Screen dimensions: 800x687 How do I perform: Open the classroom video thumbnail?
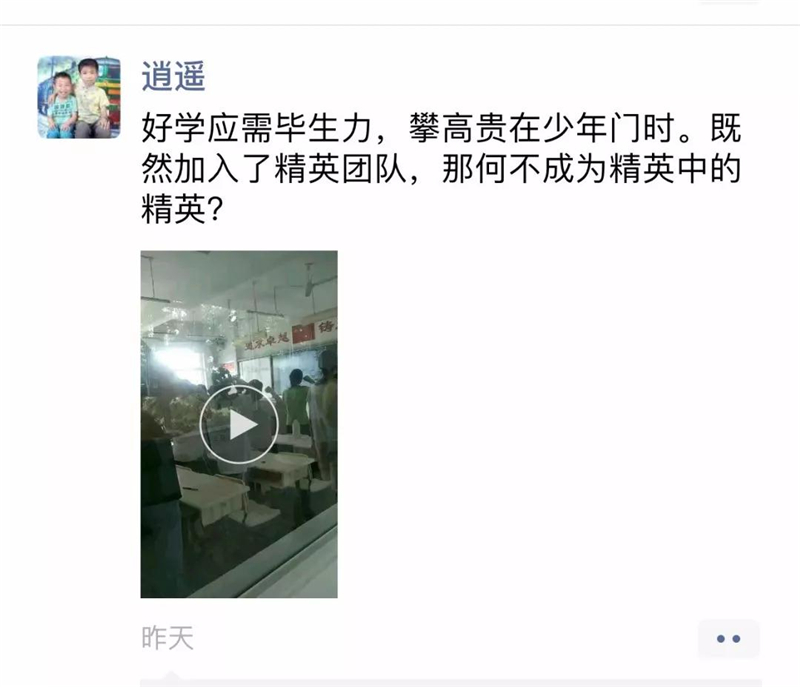[x=239, y=424]
